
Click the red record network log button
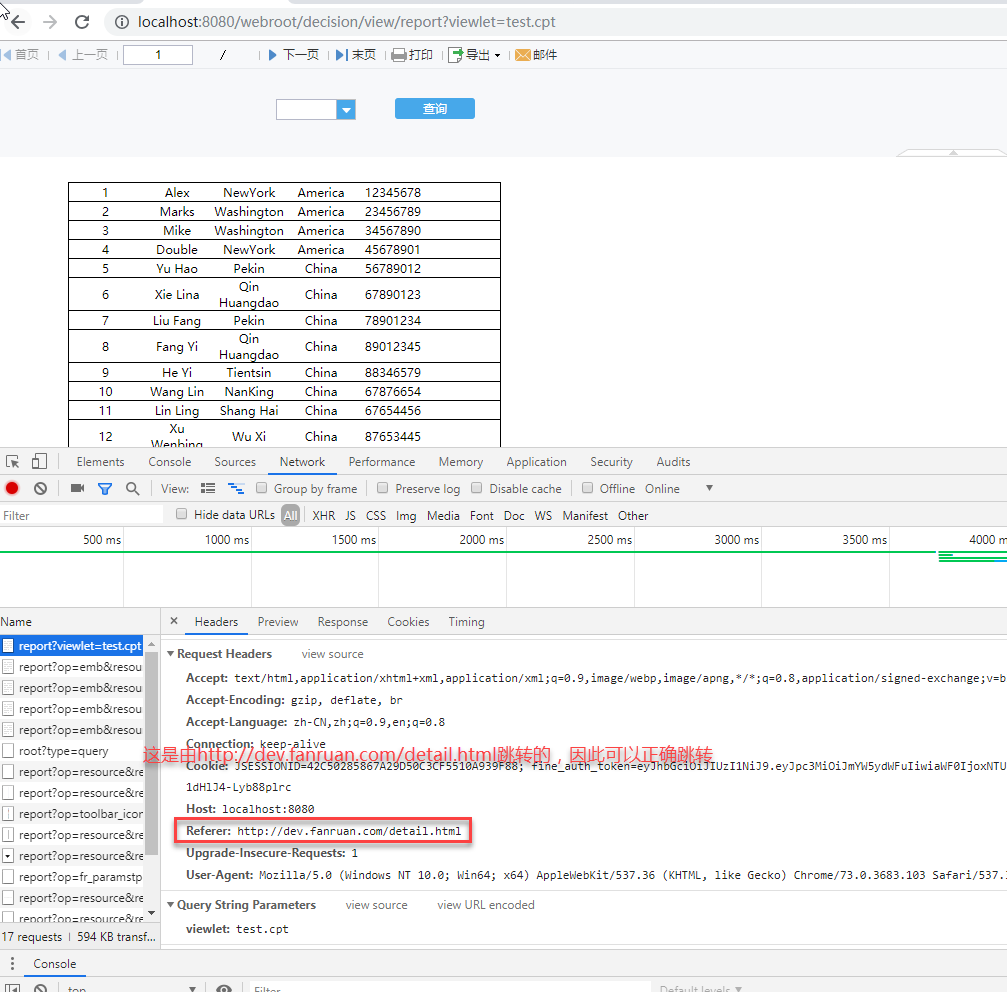click(x=12, y=488)
